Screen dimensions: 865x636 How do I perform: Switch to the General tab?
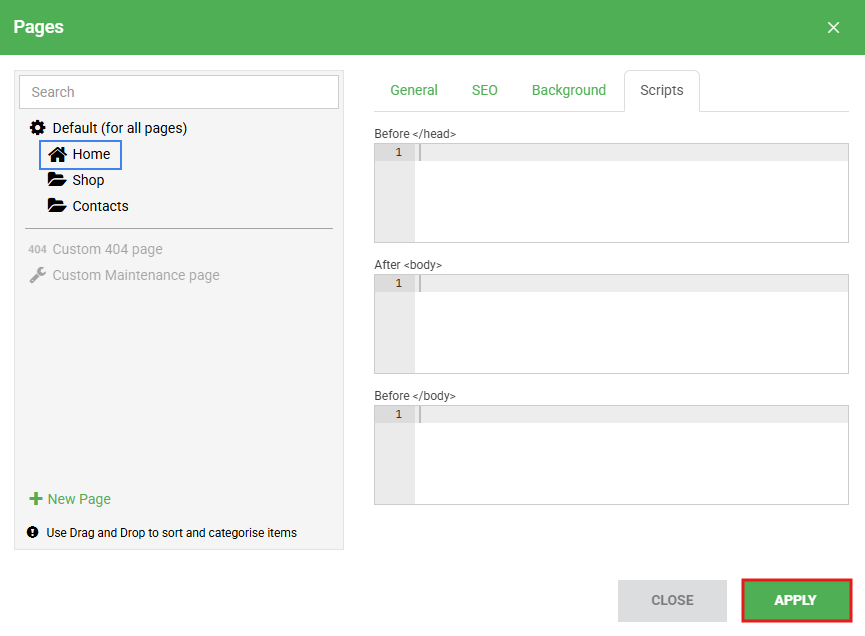click(x=414, y=90)
